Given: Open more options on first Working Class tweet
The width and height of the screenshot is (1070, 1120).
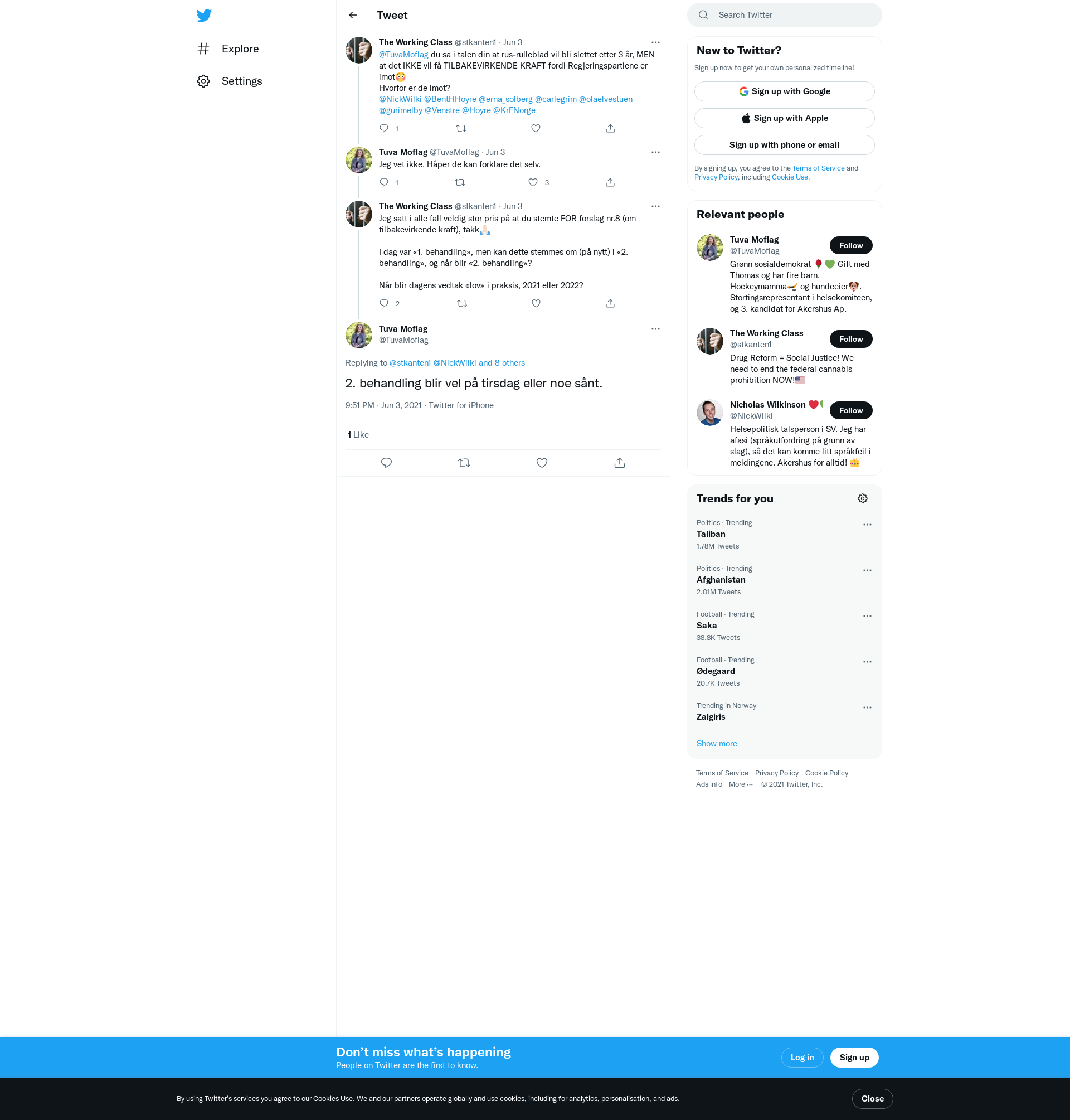Looking at the screenshot, I should click(655, 42).
